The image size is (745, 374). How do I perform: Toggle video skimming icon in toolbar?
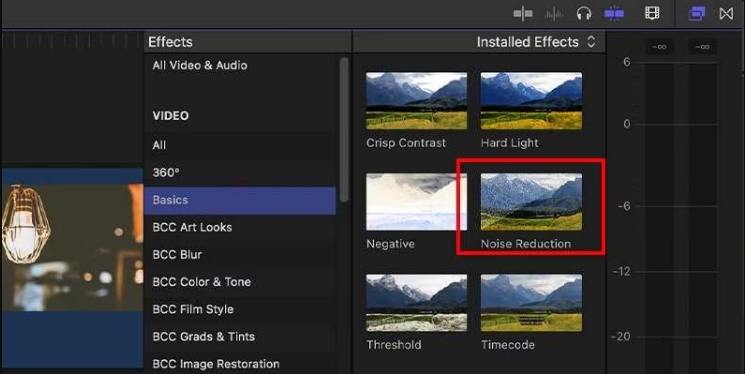point(523,14)
